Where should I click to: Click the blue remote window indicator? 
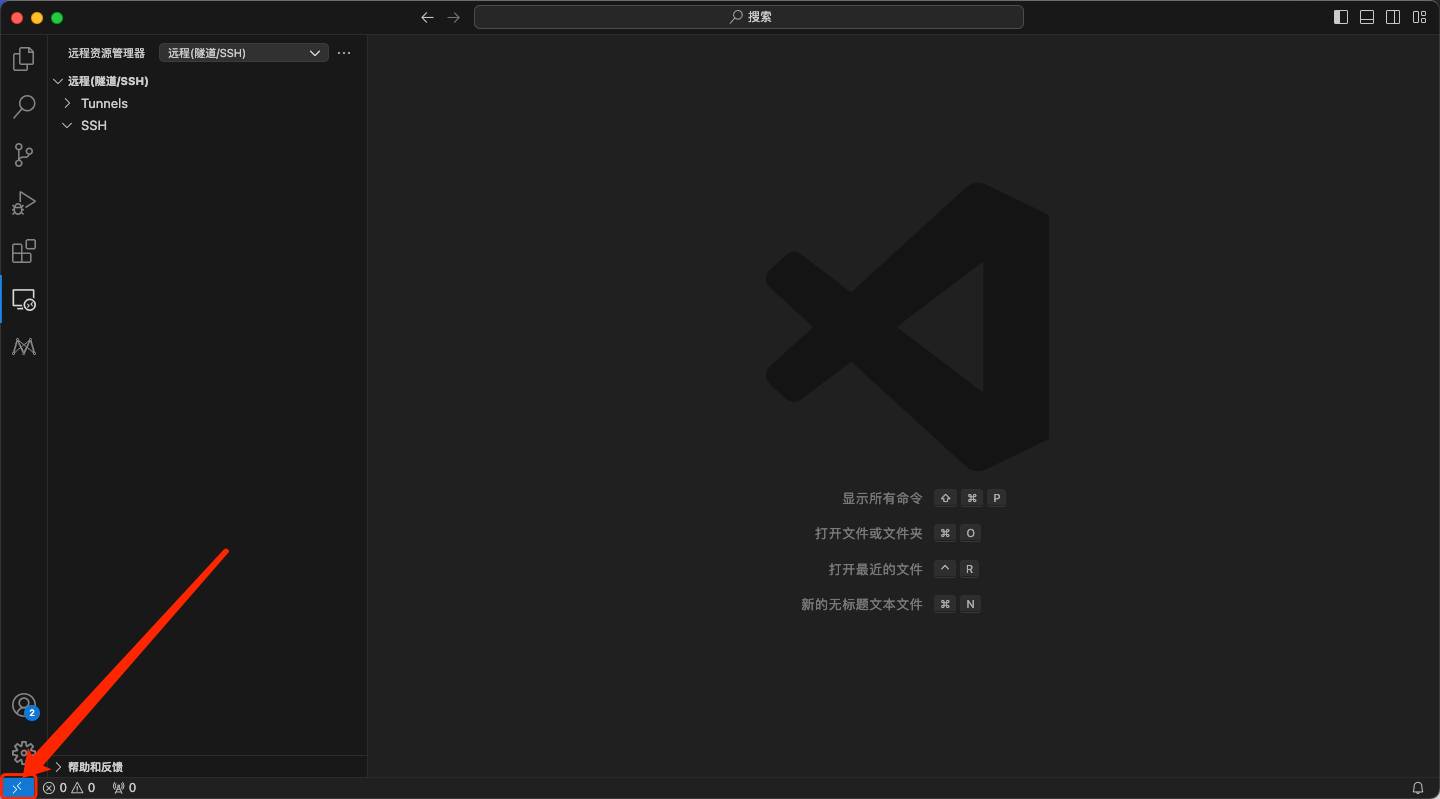click(x=18, y=788)
